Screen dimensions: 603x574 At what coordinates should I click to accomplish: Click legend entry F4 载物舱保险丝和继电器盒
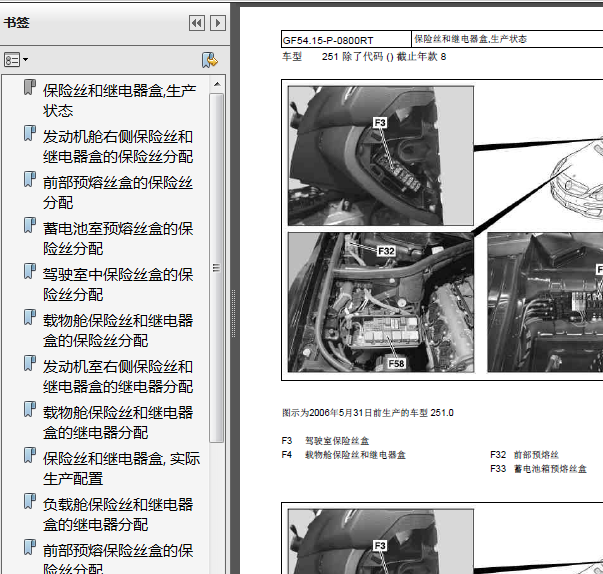pos(344,455)
